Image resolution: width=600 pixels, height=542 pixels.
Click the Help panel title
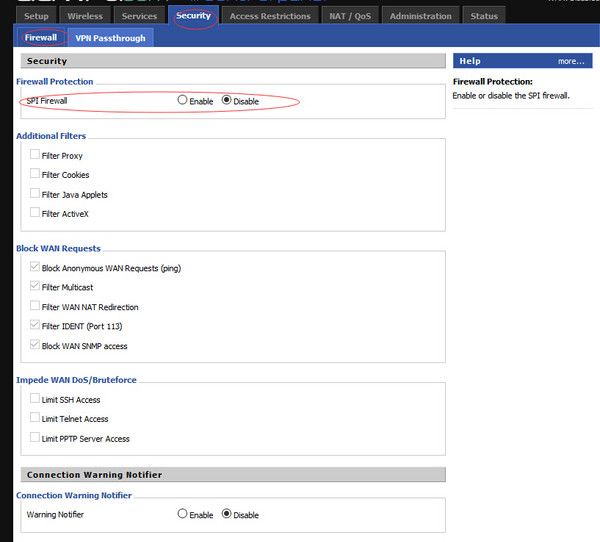[x=470, y=61]
